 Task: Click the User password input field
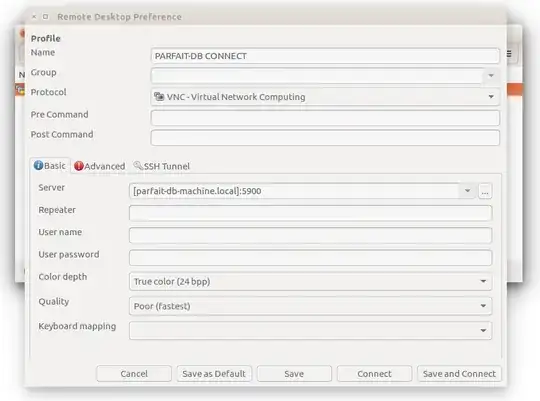pos(310,258)
